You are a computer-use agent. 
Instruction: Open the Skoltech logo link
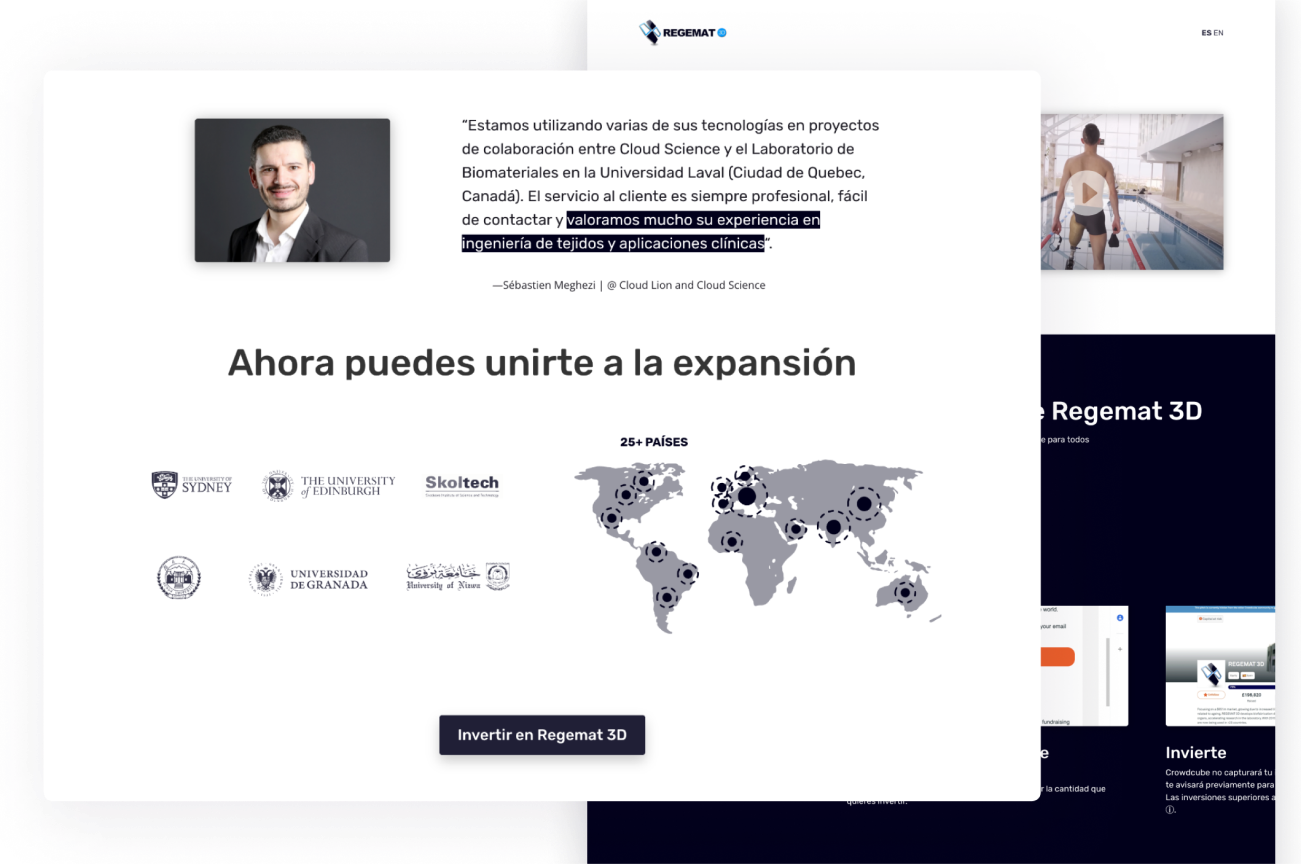pyautogui.click(x=460, y=483)
